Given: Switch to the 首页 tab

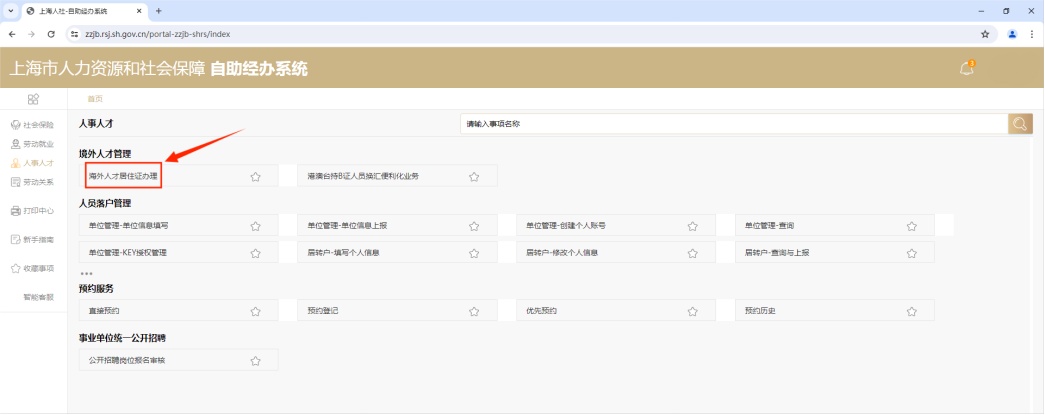Looking at the screenshot, I should (x=95, y=99).
